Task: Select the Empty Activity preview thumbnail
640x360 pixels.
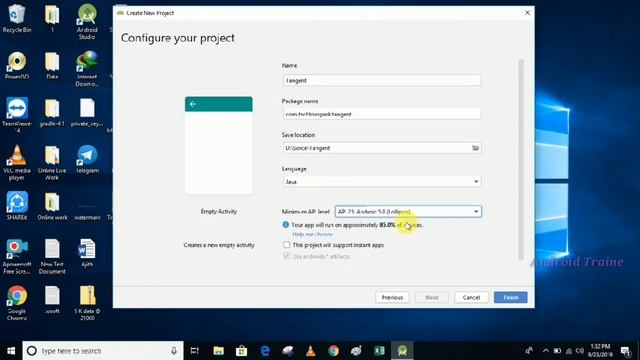Action: click(219, 145)
